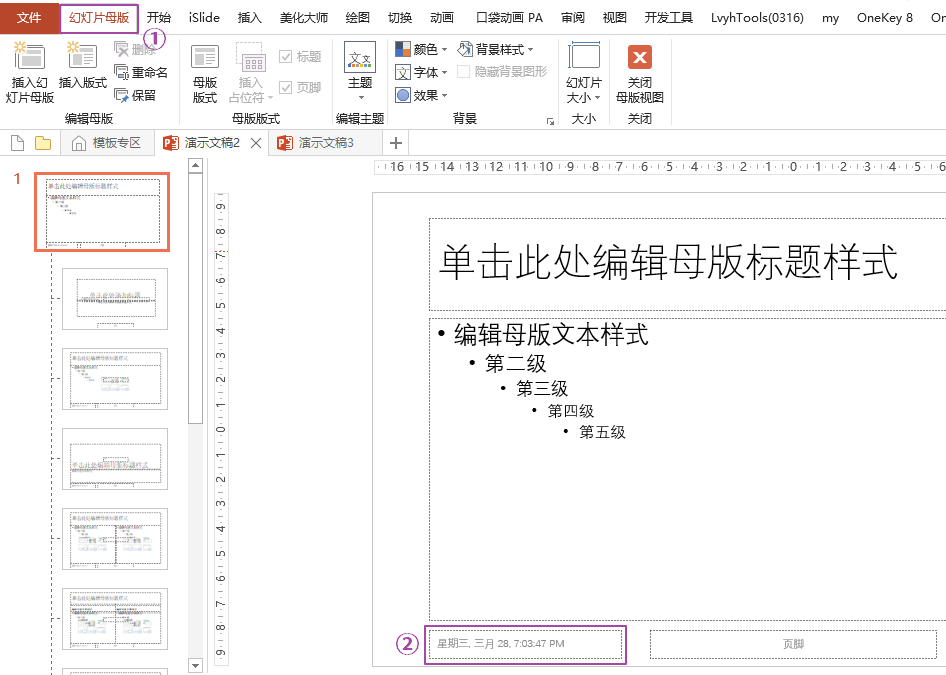Open the iSlide ribbon tab

(x=204, y=18)
